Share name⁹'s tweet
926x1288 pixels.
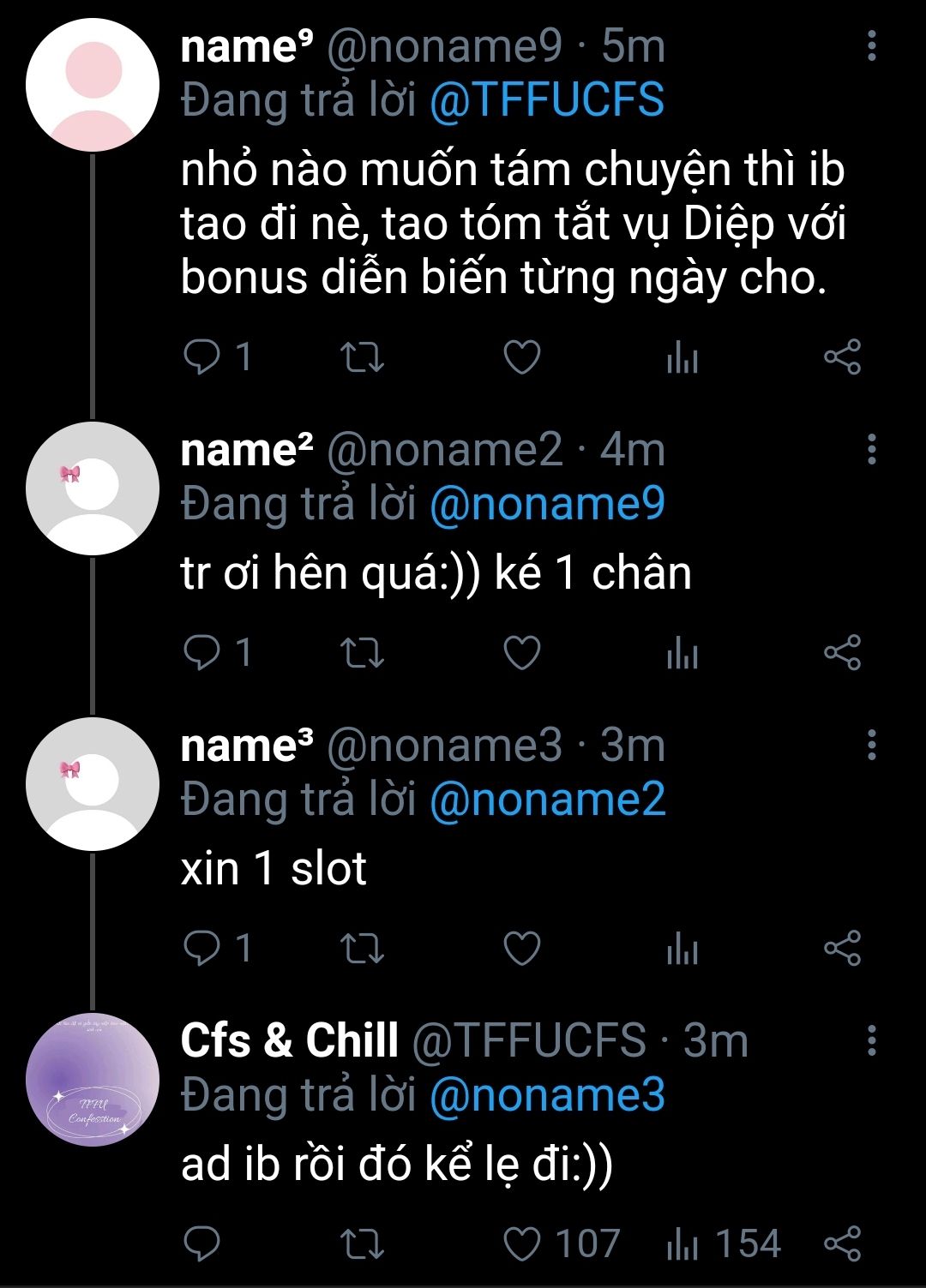tap(842, 357)
